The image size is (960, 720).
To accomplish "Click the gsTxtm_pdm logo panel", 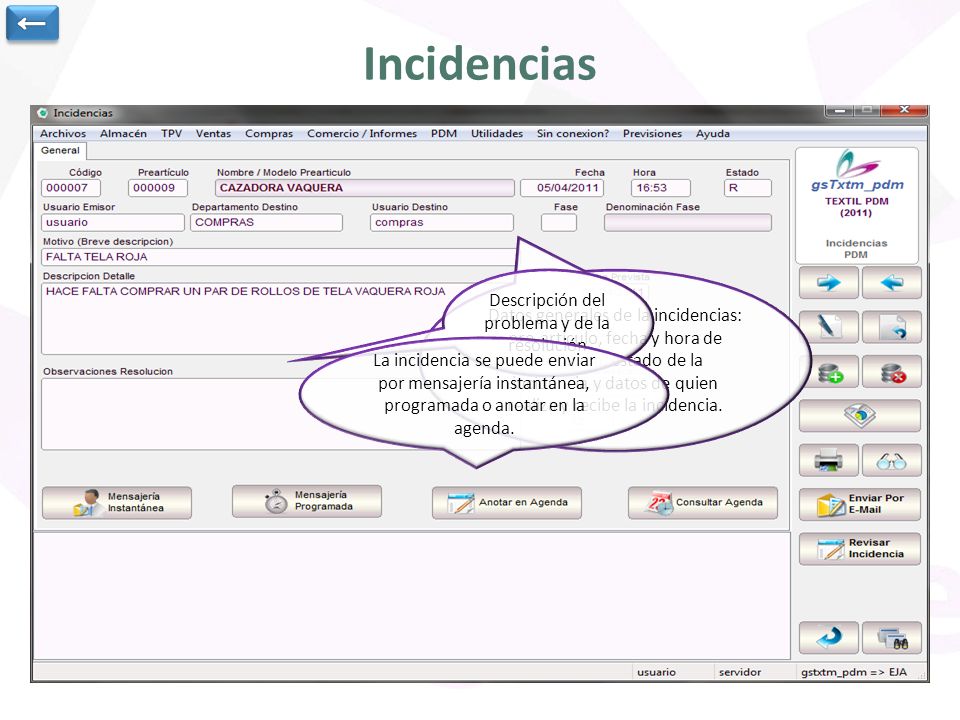I will point(857,205).
